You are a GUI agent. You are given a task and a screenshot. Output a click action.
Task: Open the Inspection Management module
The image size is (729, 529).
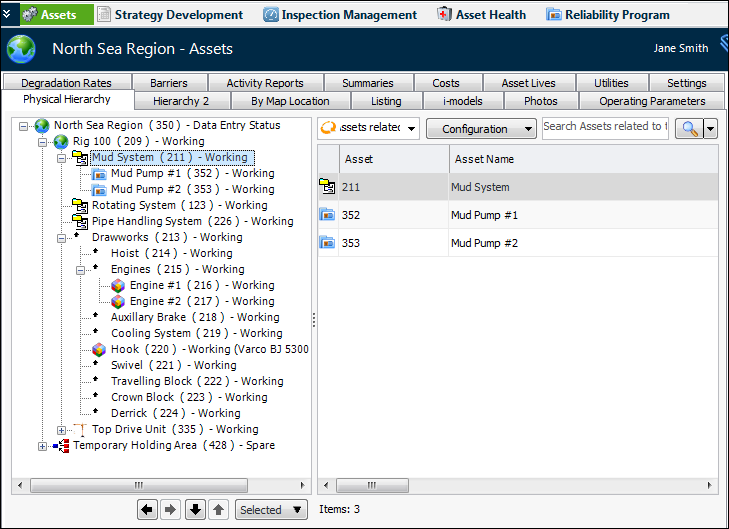click(x=340, y=15)
